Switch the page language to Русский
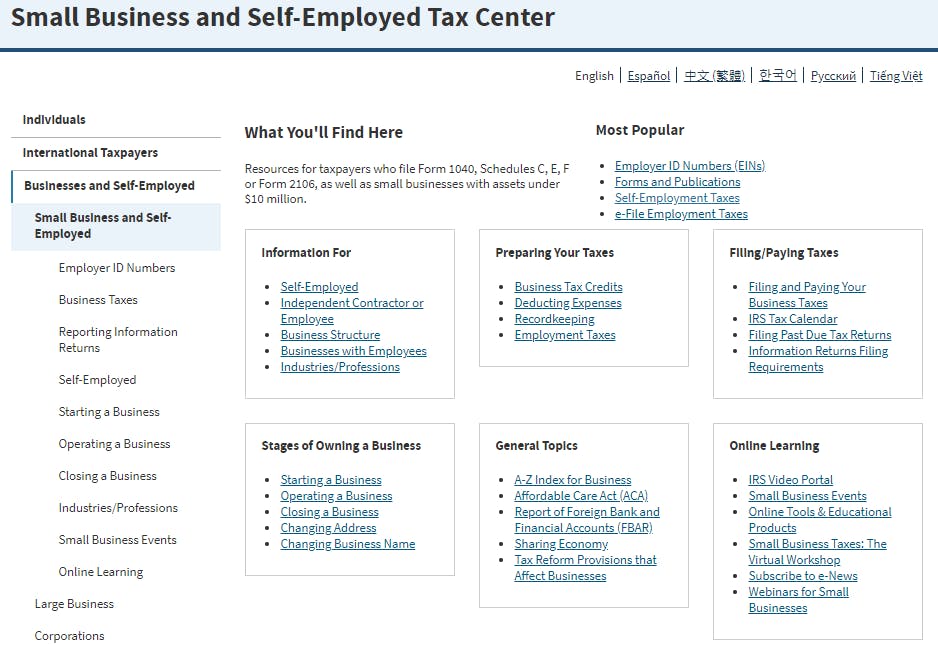938x647 pixels. pyautogui.click(x=833, y=76)
